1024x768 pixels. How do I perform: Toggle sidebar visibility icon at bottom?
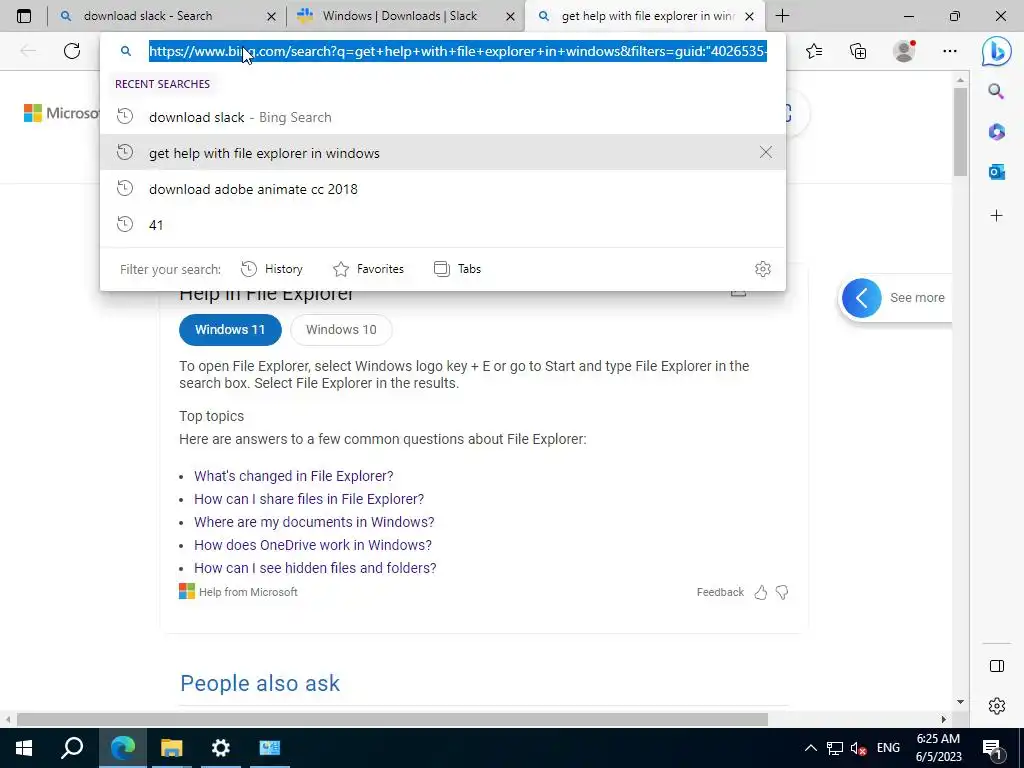[x=997, y=666]
